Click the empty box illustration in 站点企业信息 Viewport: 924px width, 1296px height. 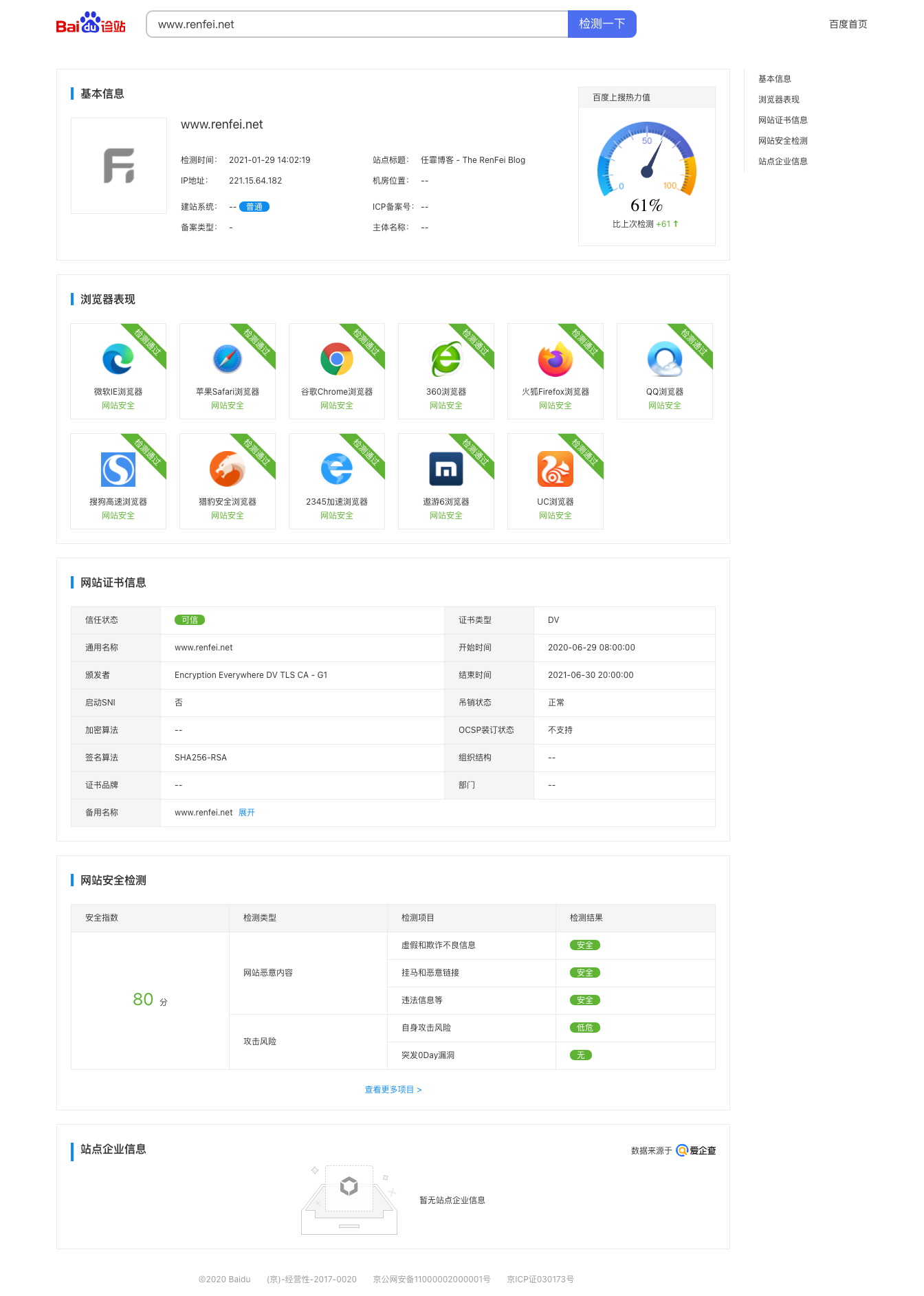(x=349, y=1200)
